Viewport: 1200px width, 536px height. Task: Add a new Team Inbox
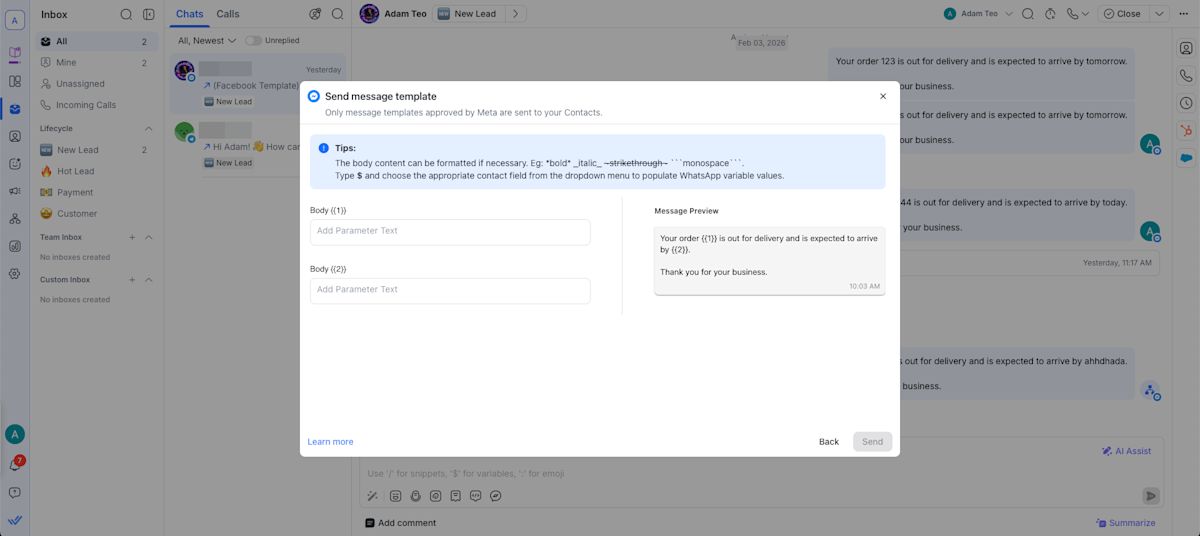pos(132,238)
